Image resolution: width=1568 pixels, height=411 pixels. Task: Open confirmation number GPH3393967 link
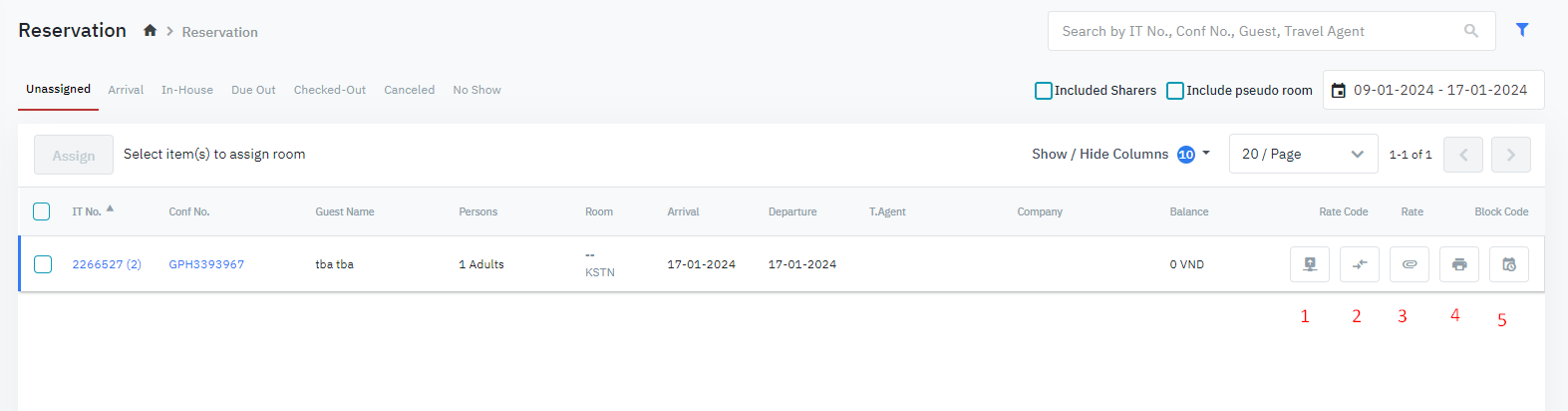[206, 264]
